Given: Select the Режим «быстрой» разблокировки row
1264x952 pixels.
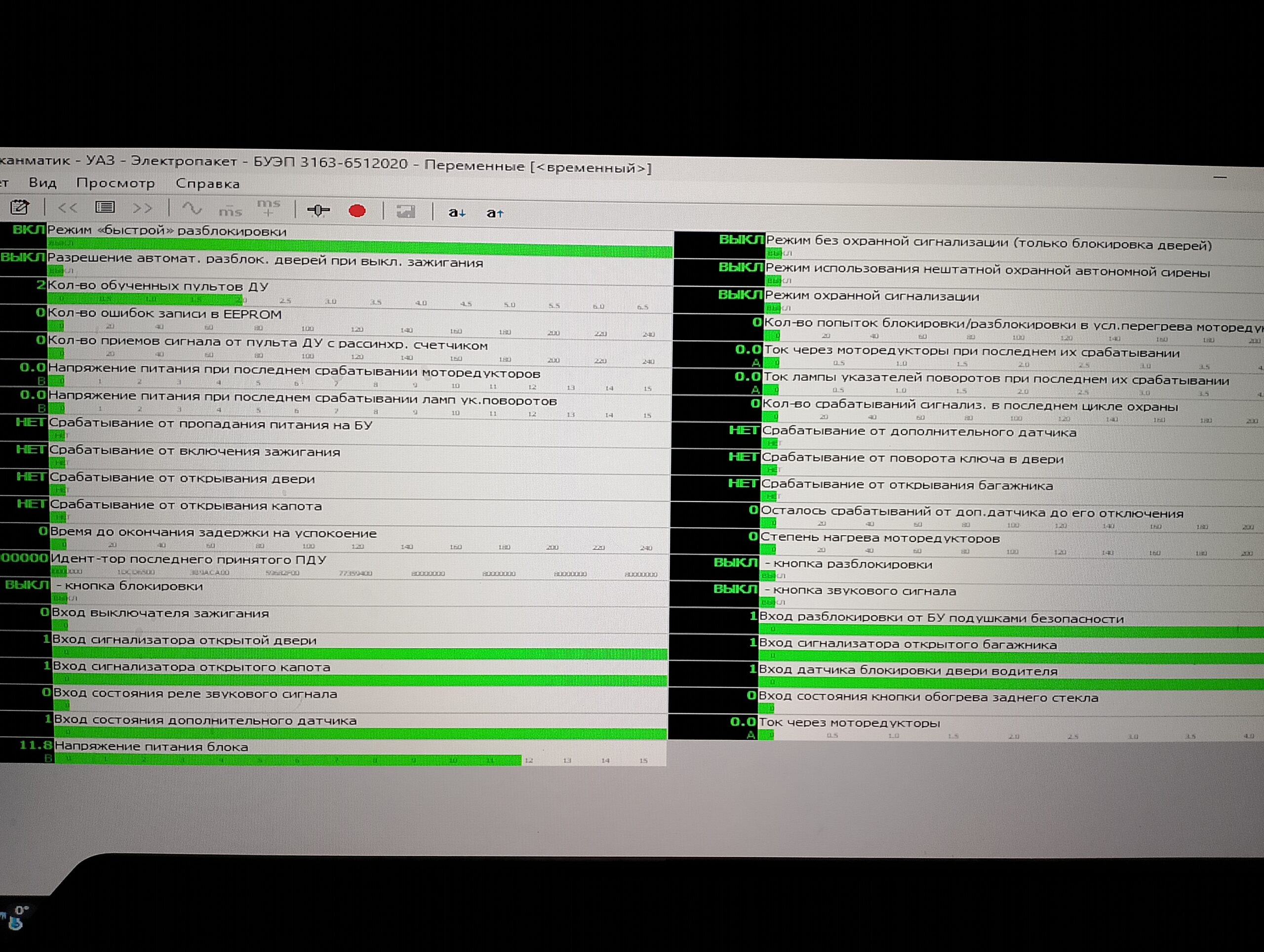Looking at the screenshot, I should click(x=167, y=232).
